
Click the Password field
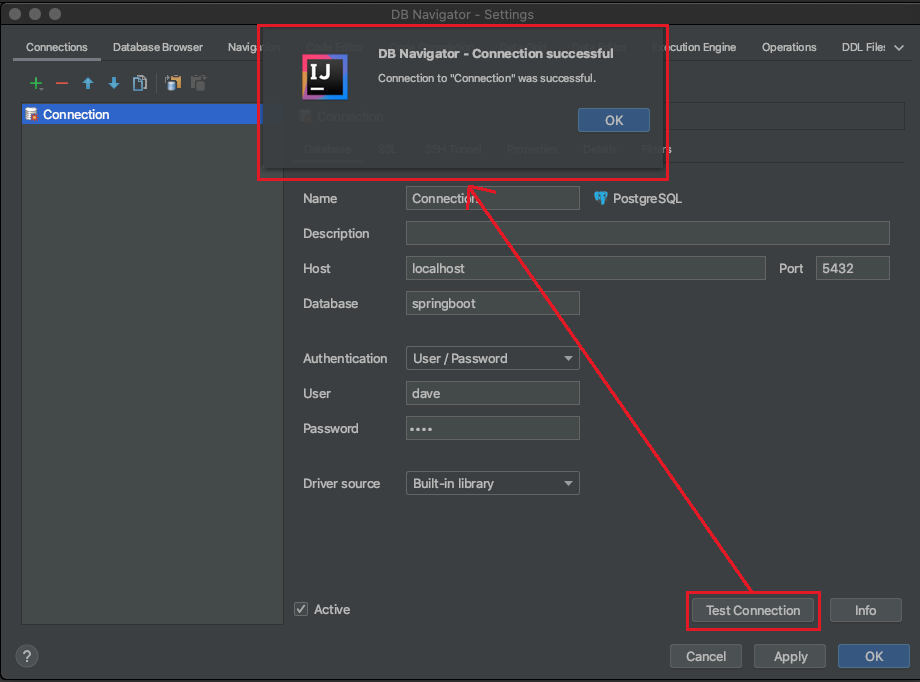[493, 428]
